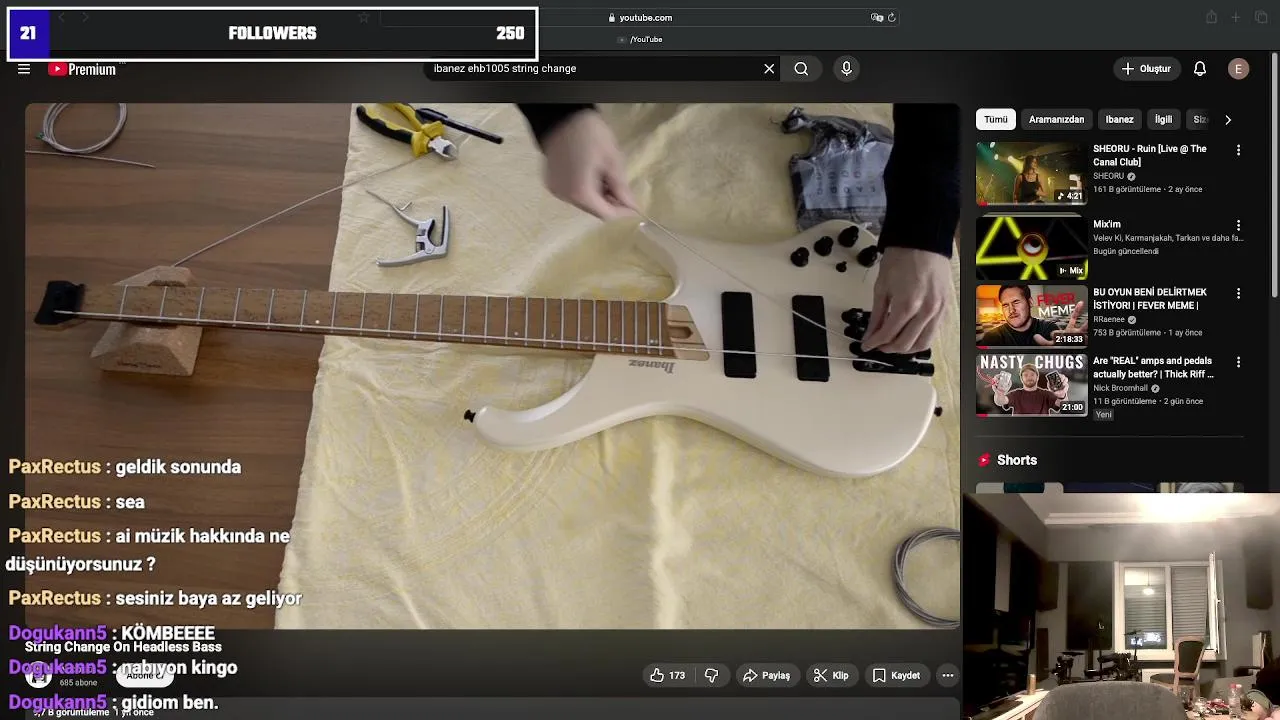Open the Oluştur create button
The image size is (1280, 720).
1146,69
